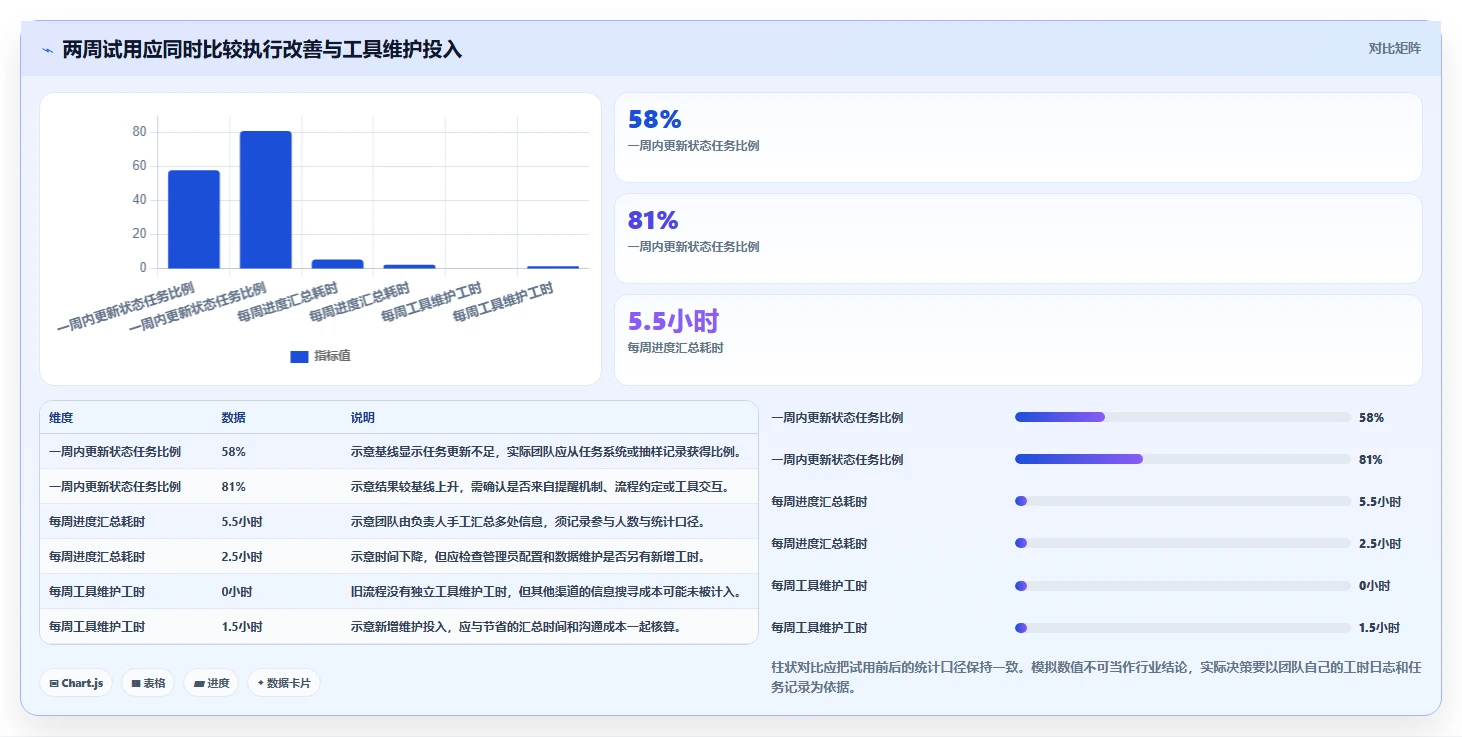Click the 1.5小时 value beside progress bar

point(1379,628)
